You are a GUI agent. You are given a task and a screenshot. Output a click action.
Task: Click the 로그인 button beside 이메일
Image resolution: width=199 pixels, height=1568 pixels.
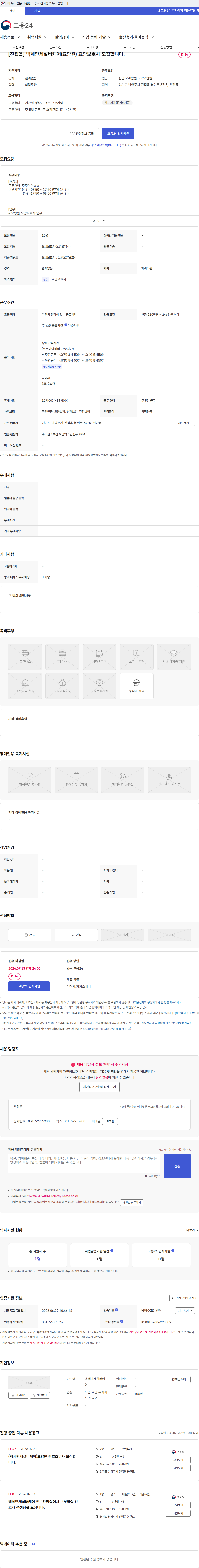click(110, 1121)
